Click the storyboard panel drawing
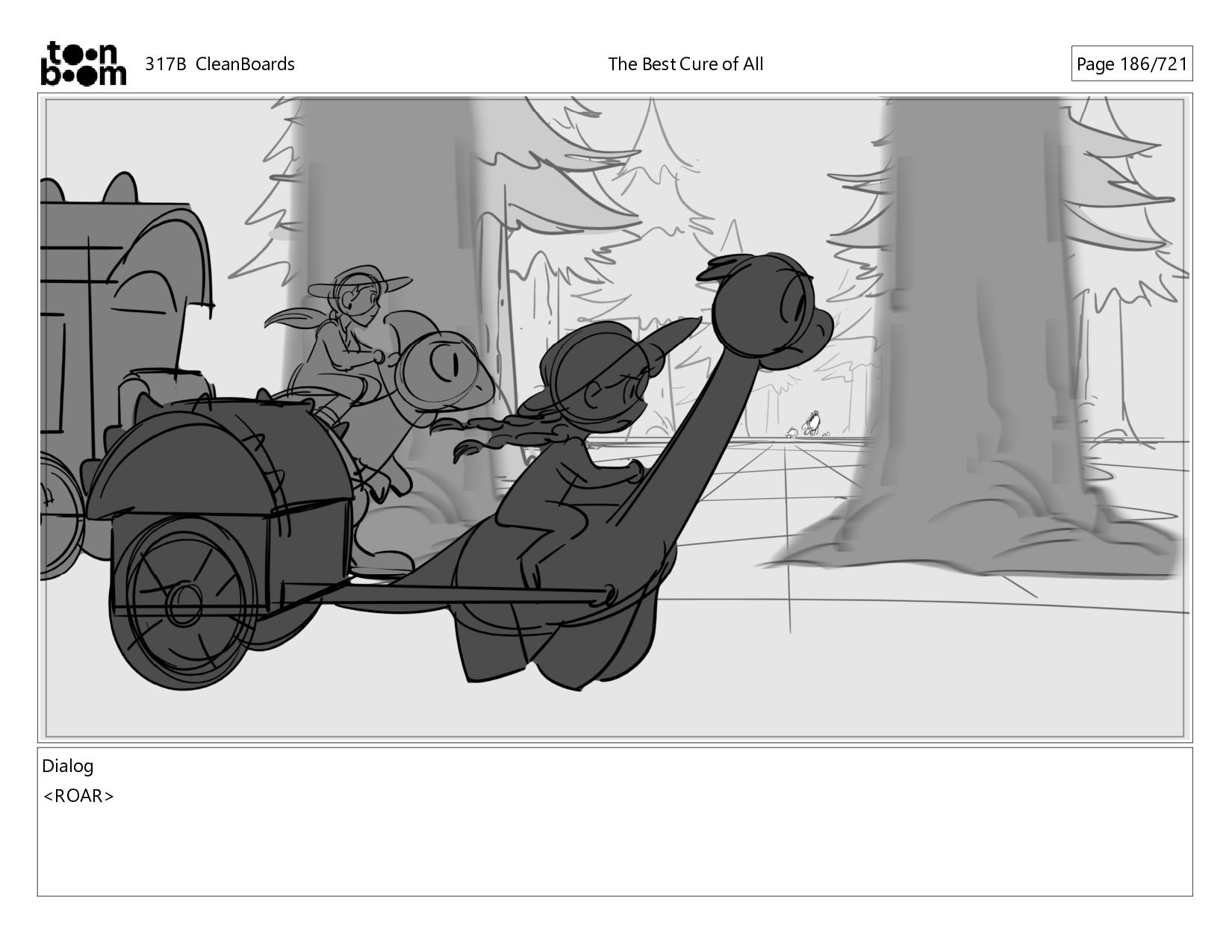 click(x=615, y=417)
